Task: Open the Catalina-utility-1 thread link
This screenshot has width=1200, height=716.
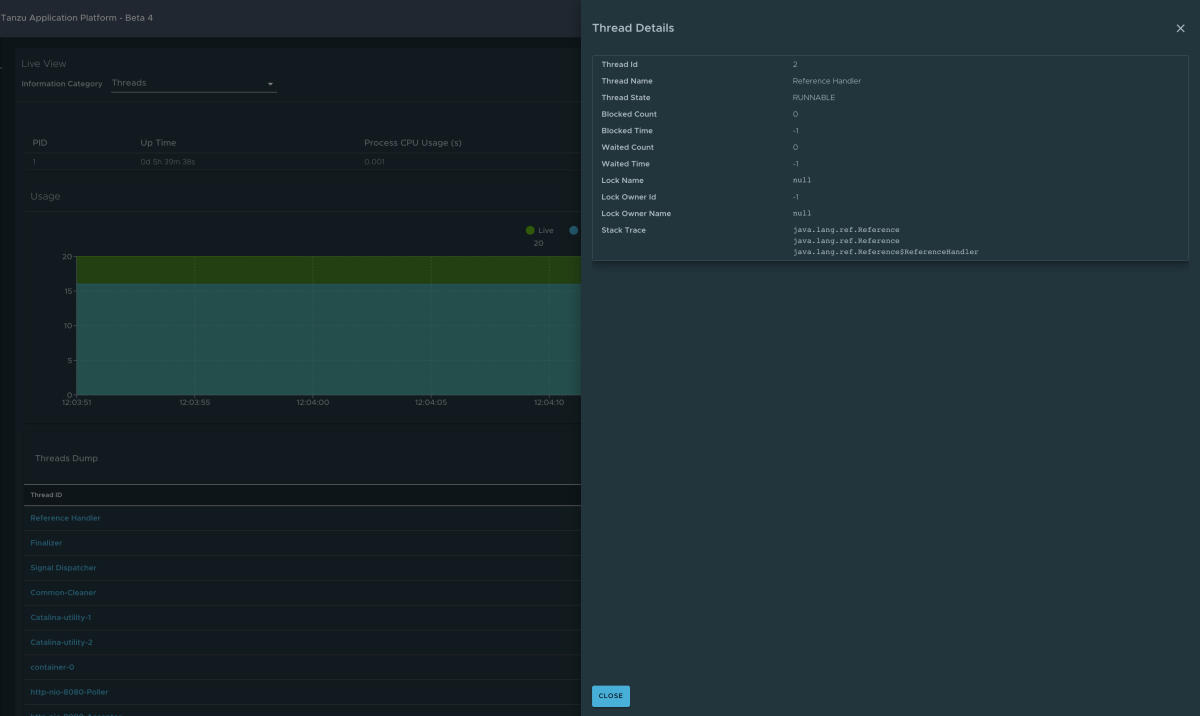Action: tap(61, 618)
